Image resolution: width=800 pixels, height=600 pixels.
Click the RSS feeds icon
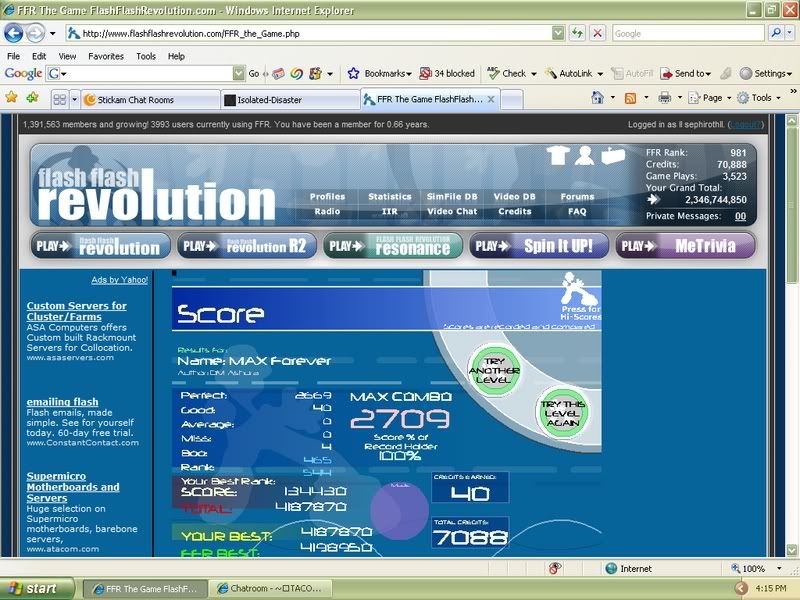(x=630, y=98)
